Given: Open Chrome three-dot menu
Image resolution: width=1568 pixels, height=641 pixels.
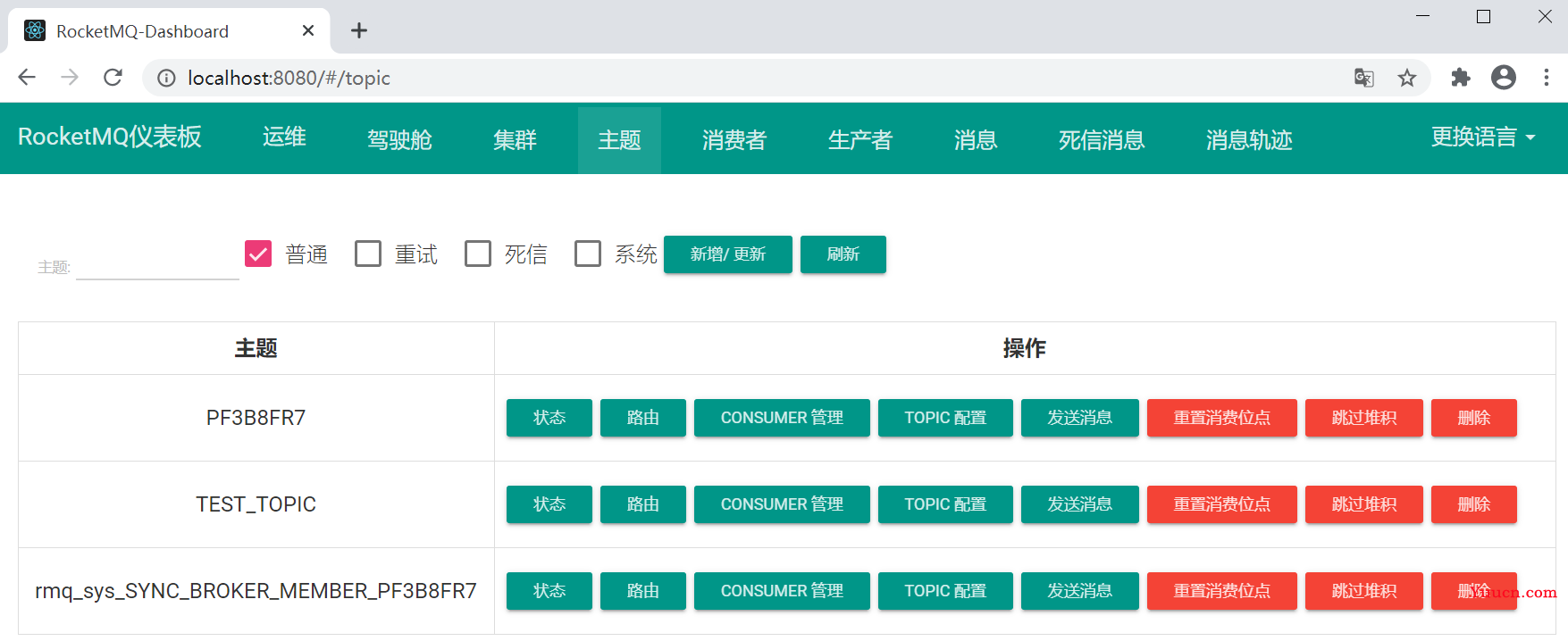Looking at the screenshot, I should click(x=1547, y=78).
